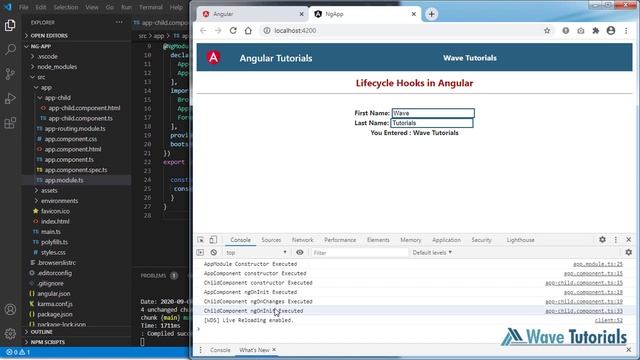Show the console sidebar
The image size is (640, 360).
tap(200, 253)
